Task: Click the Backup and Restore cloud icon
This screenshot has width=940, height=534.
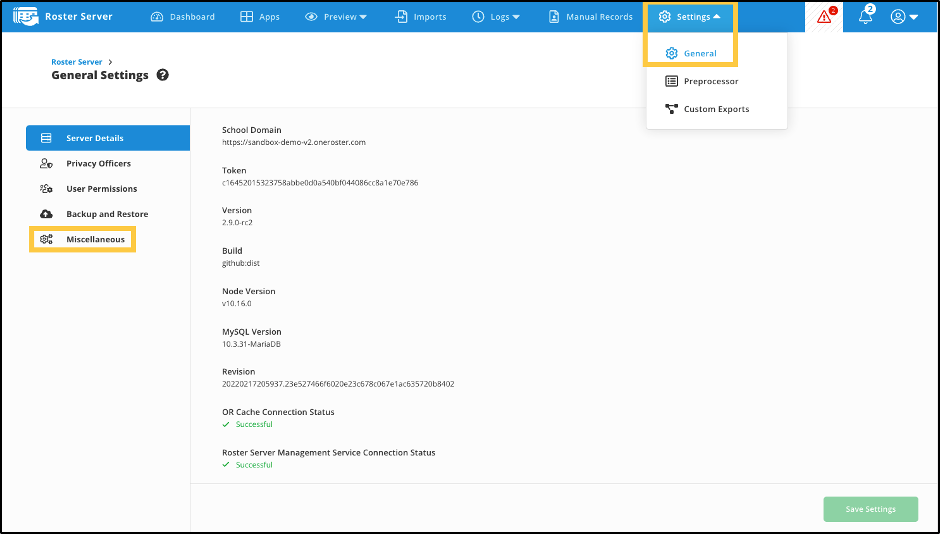Action: 46,214
